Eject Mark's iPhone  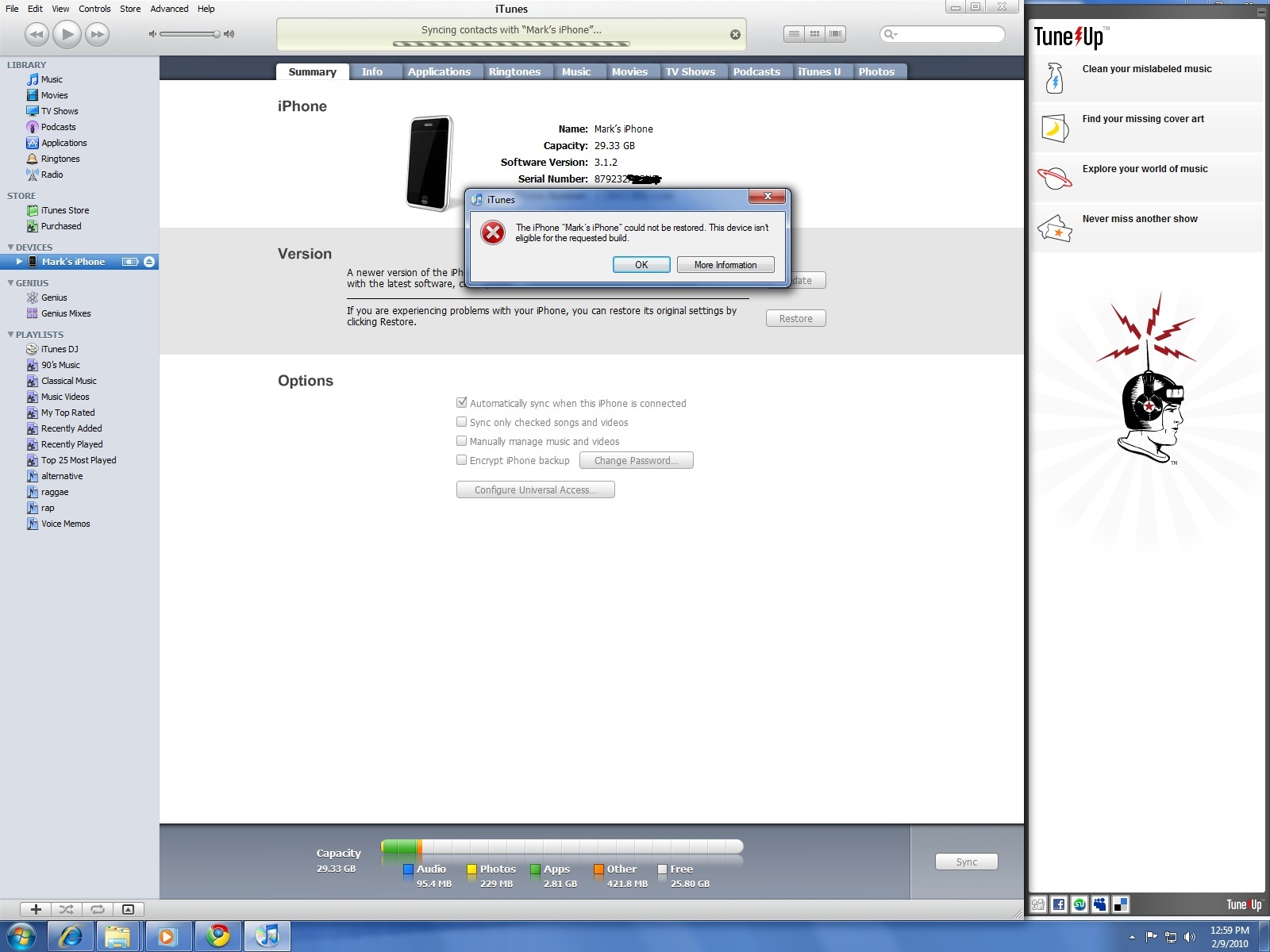coord(149,262)
